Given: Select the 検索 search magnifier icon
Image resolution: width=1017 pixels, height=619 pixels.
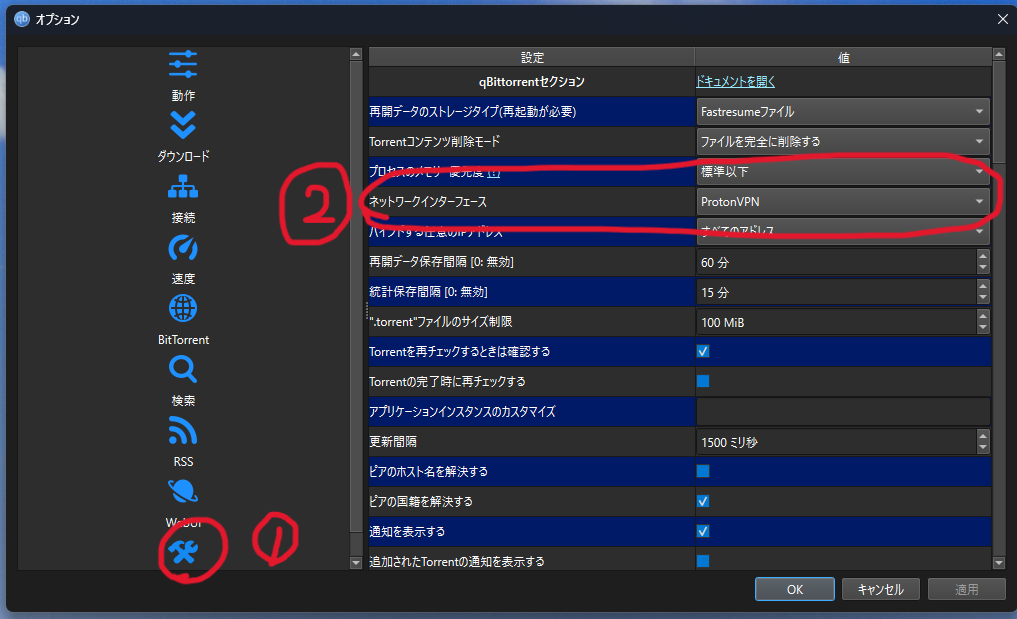Looking at the screenshot, I should coord(183,370).
